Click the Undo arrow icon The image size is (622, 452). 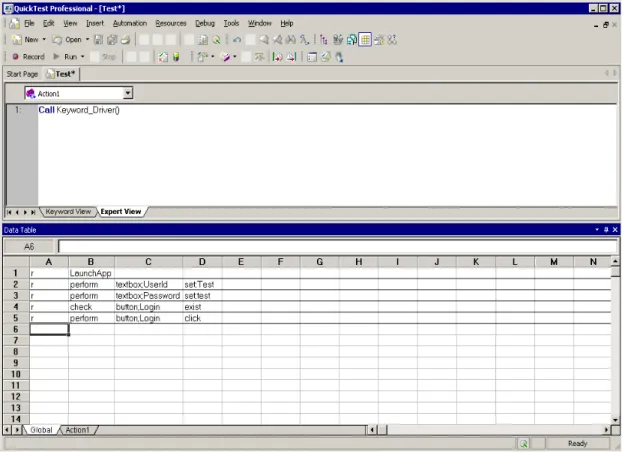click(237, 40)
